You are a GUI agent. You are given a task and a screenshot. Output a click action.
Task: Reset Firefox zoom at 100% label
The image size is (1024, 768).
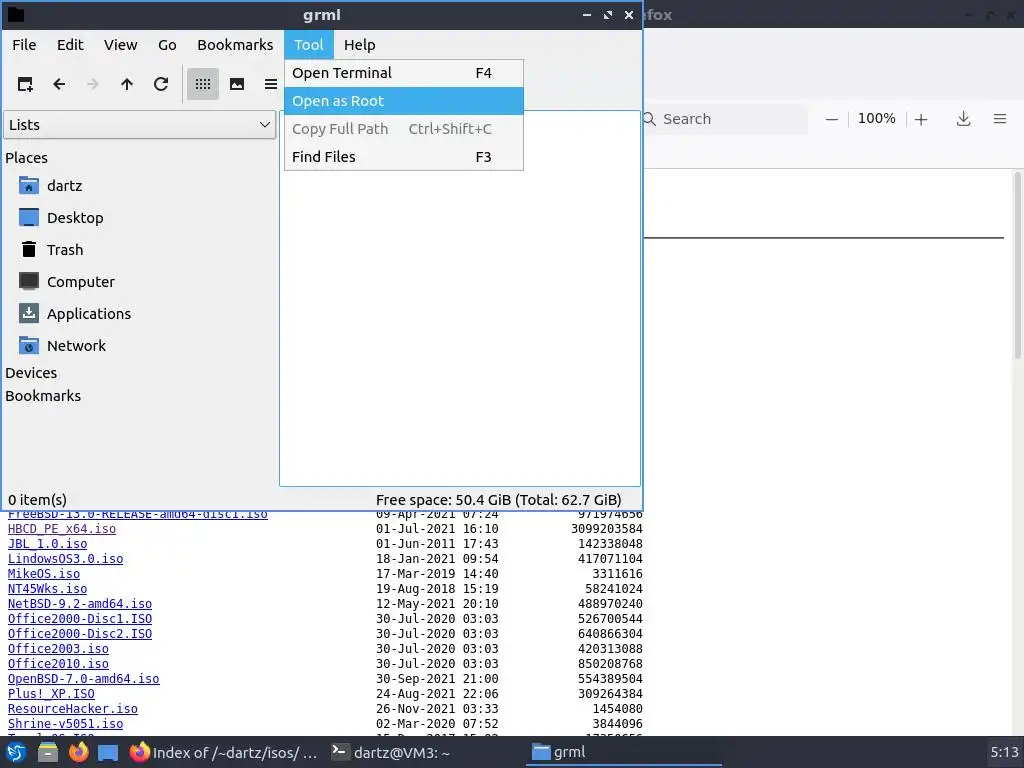876,119
